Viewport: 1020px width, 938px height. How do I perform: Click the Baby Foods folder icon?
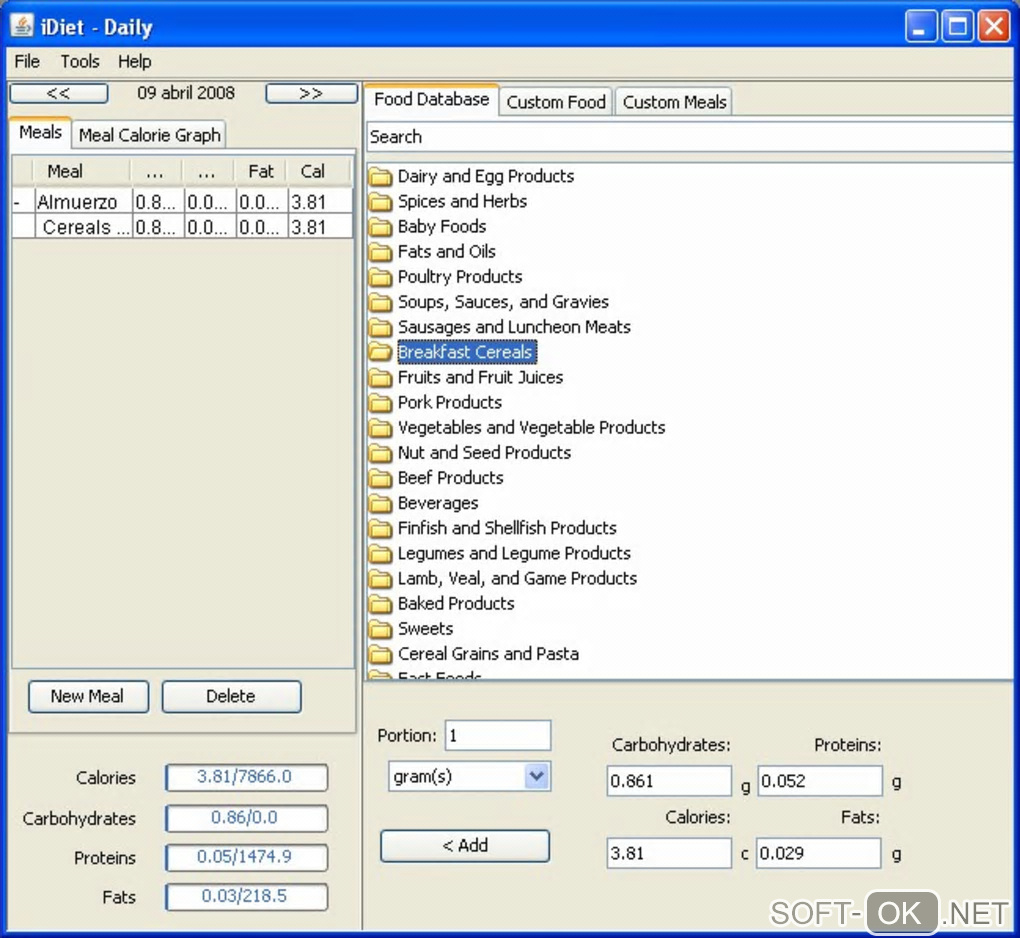point(381,227)
